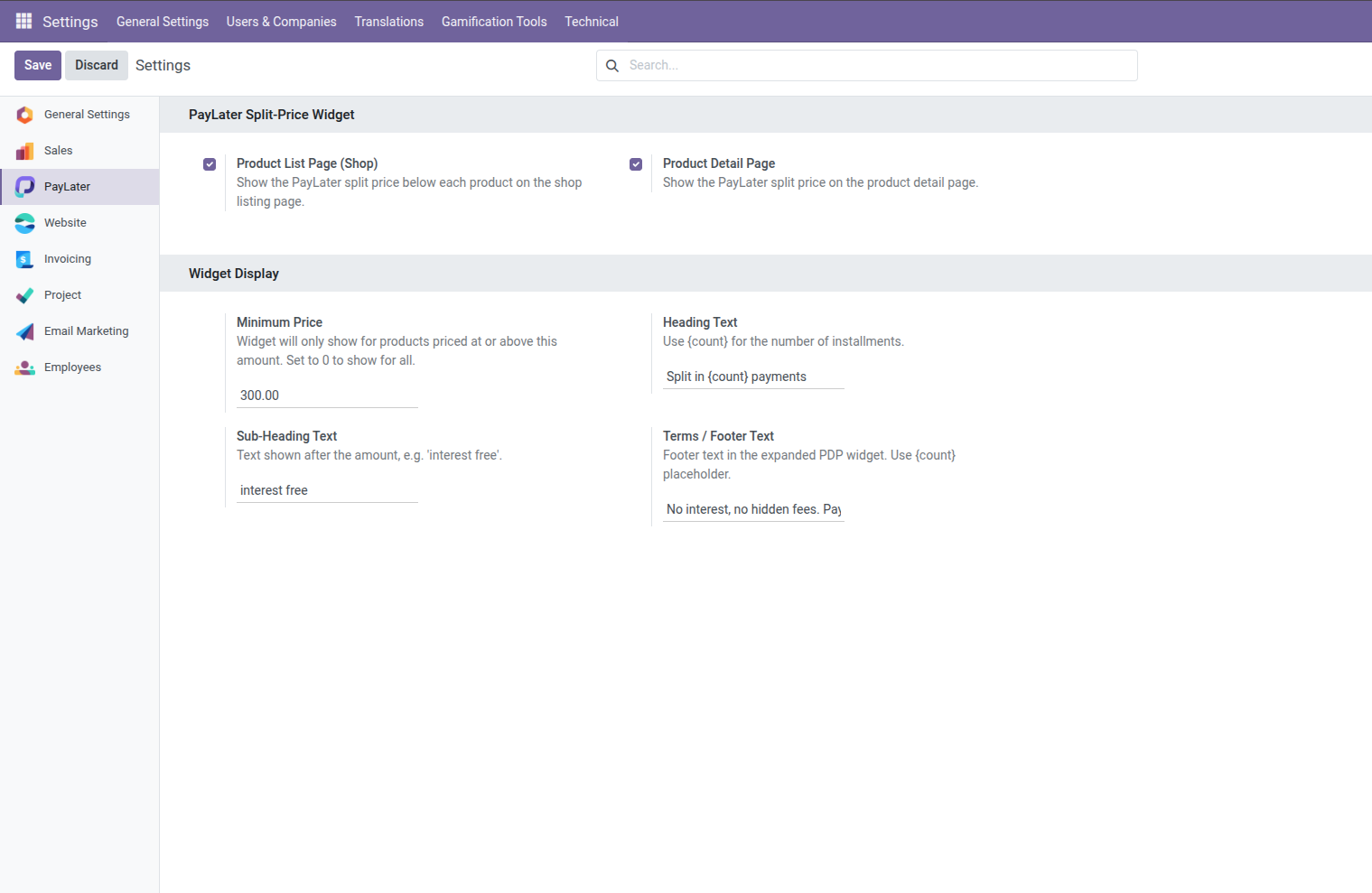
Task: Open the apps grid menu icon
Action: pyautogui.click(x=24, y=21)
